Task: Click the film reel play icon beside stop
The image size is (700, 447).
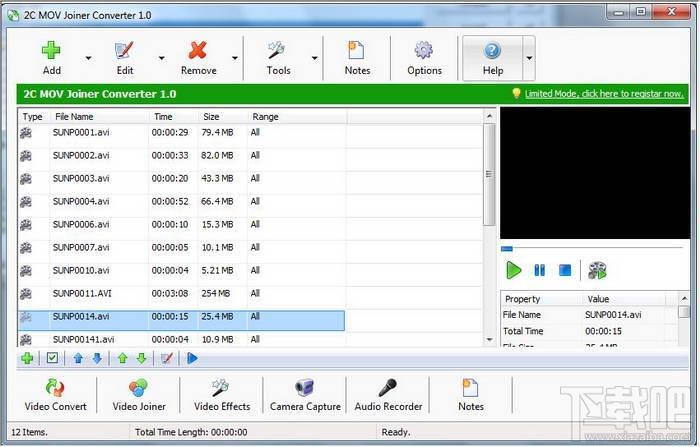Action: click(x=597, y=270)
